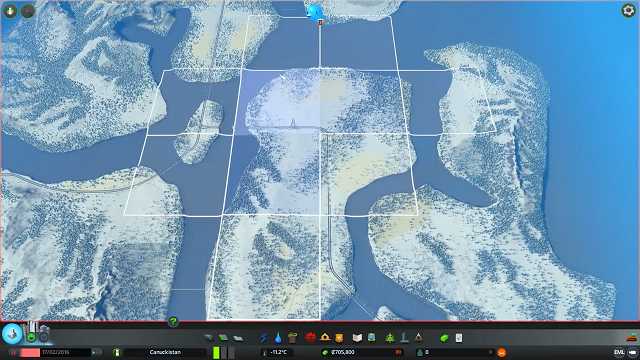Image resolution: width=640 pixels, height=360 pixels.
Task: Open the options gear menu
Action: point(628,10)
